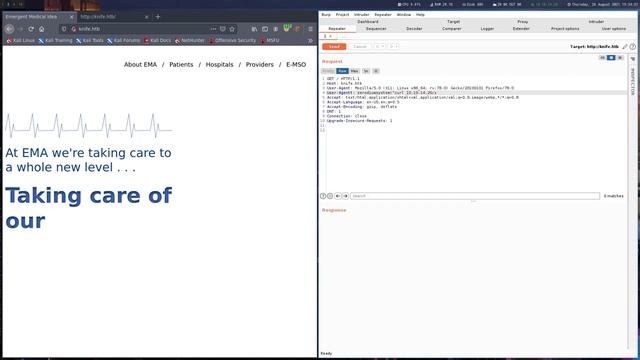640x360 pixels.
Task: Open Kali Training bookmark
Action: (55, 40)
